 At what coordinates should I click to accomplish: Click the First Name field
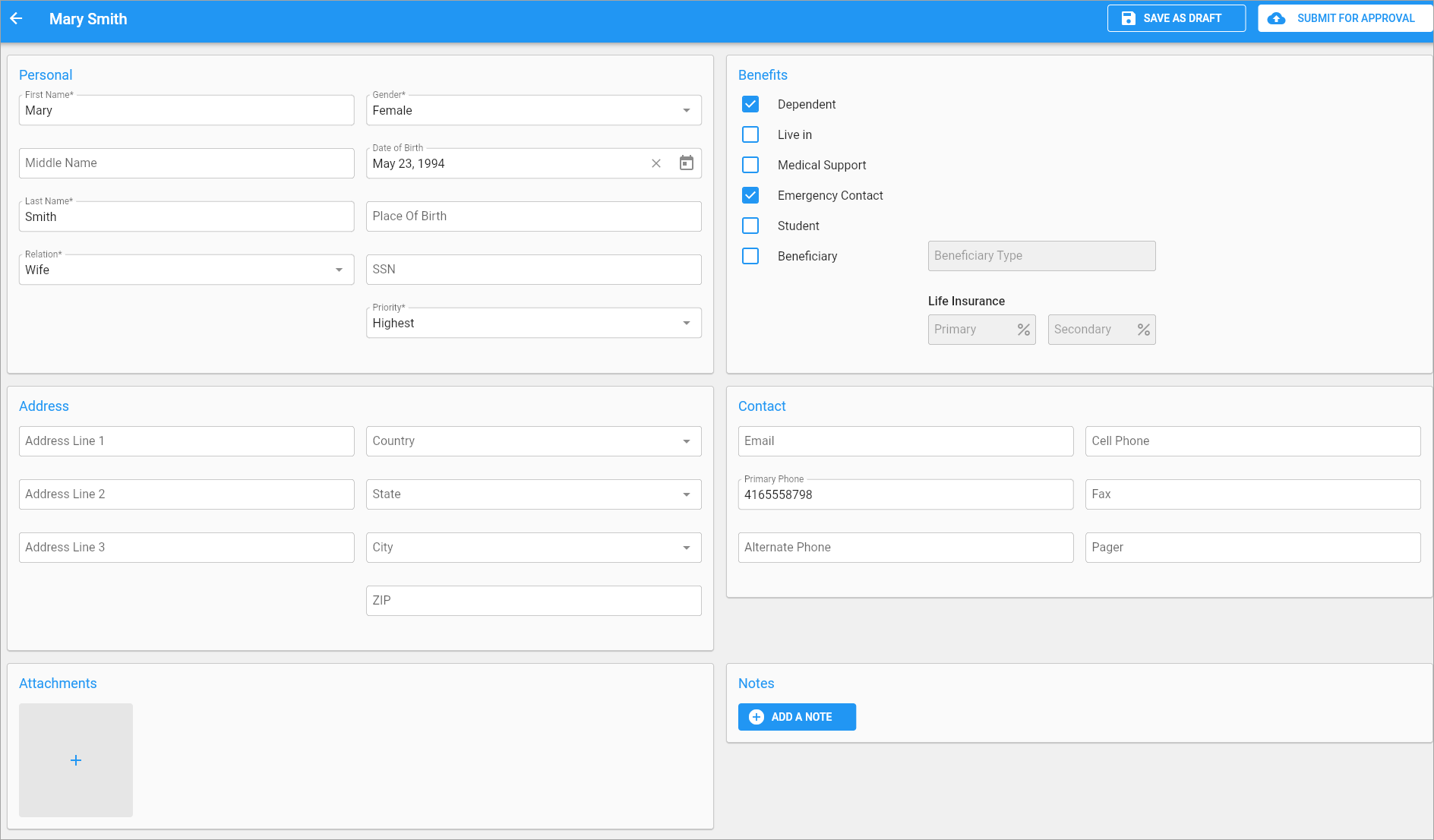187,110
